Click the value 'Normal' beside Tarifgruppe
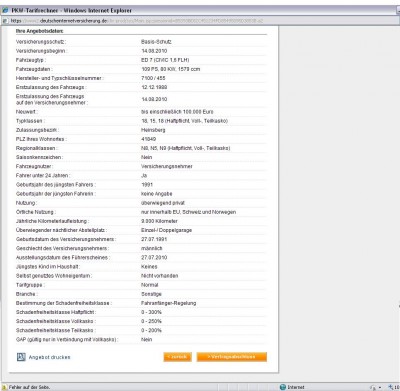The height and width of the screenshot is (391, 400). tap(149, 285)
